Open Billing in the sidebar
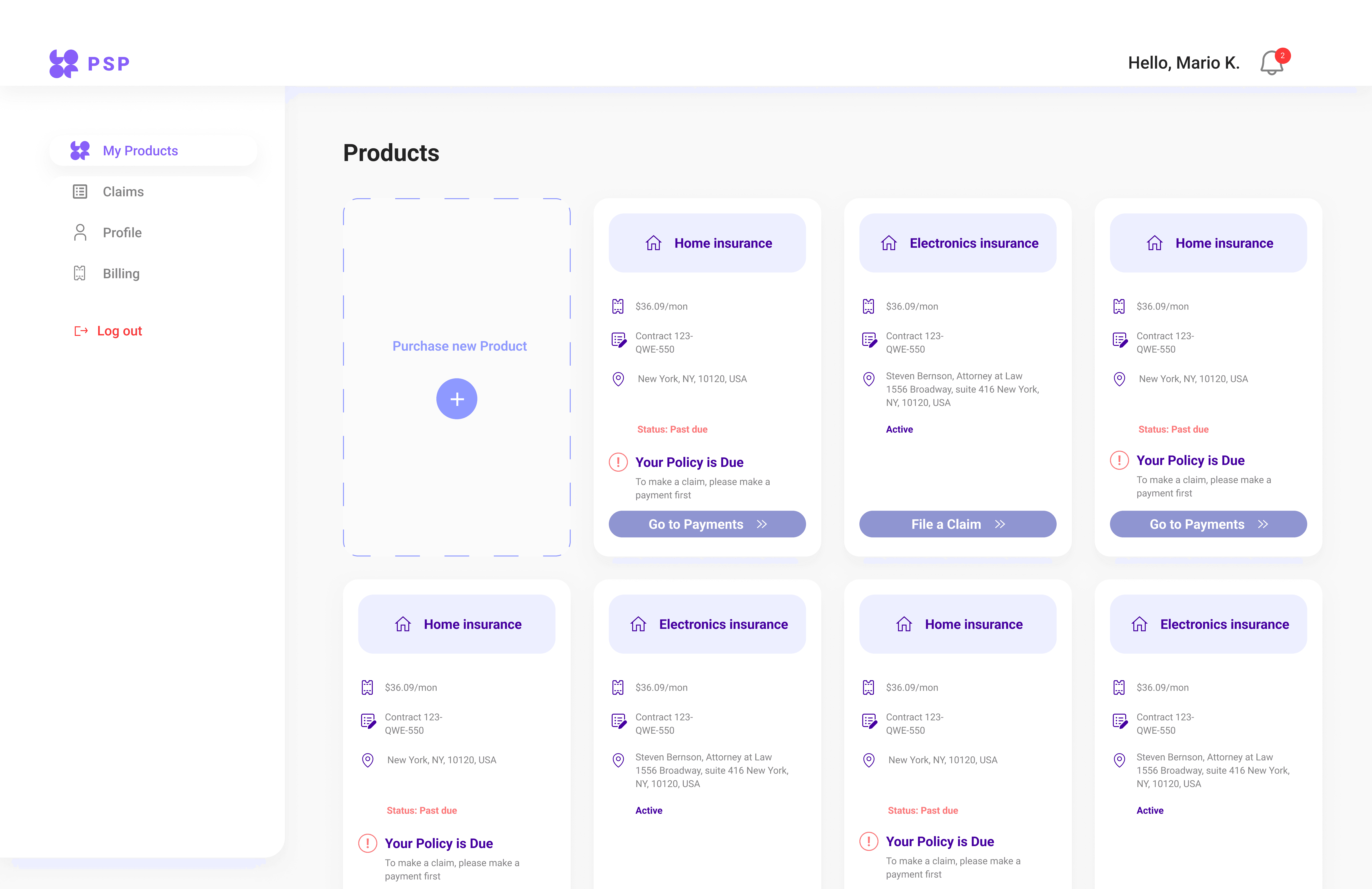The height and width of the screenshot is (889, 1372). pos(153,273)
